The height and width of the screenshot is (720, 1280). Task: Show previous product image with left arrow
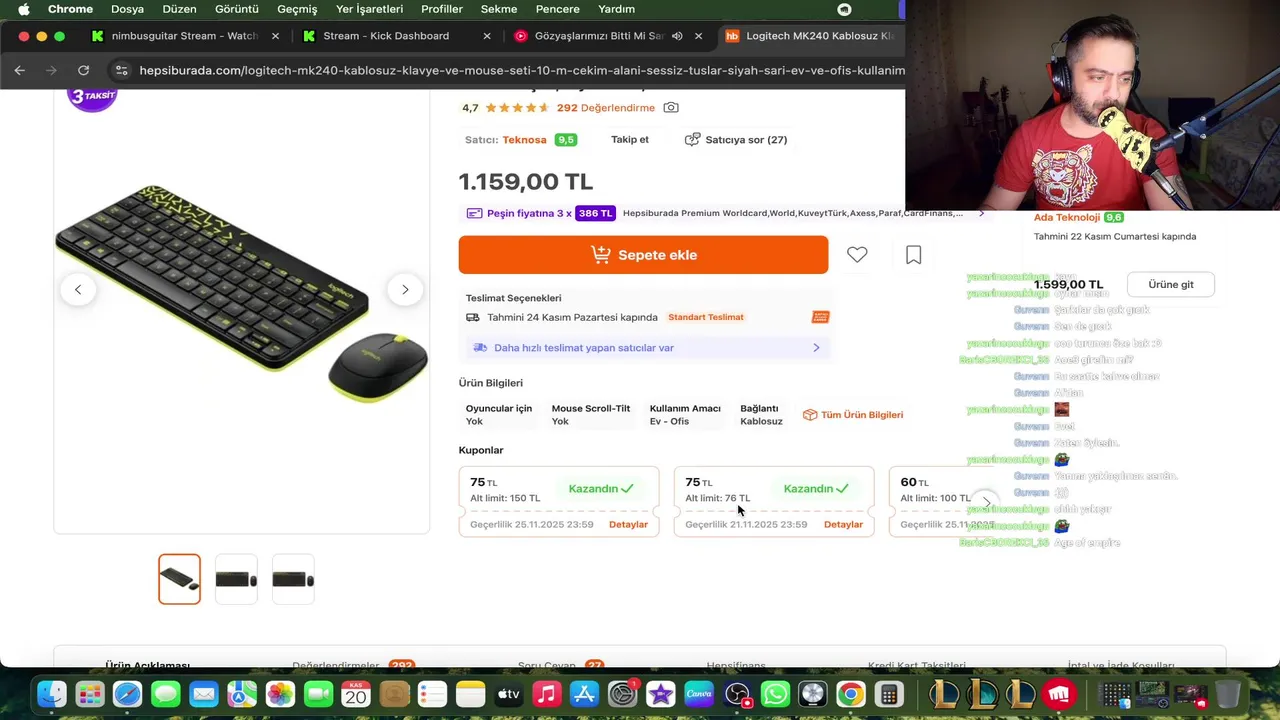tap(78, 290)
